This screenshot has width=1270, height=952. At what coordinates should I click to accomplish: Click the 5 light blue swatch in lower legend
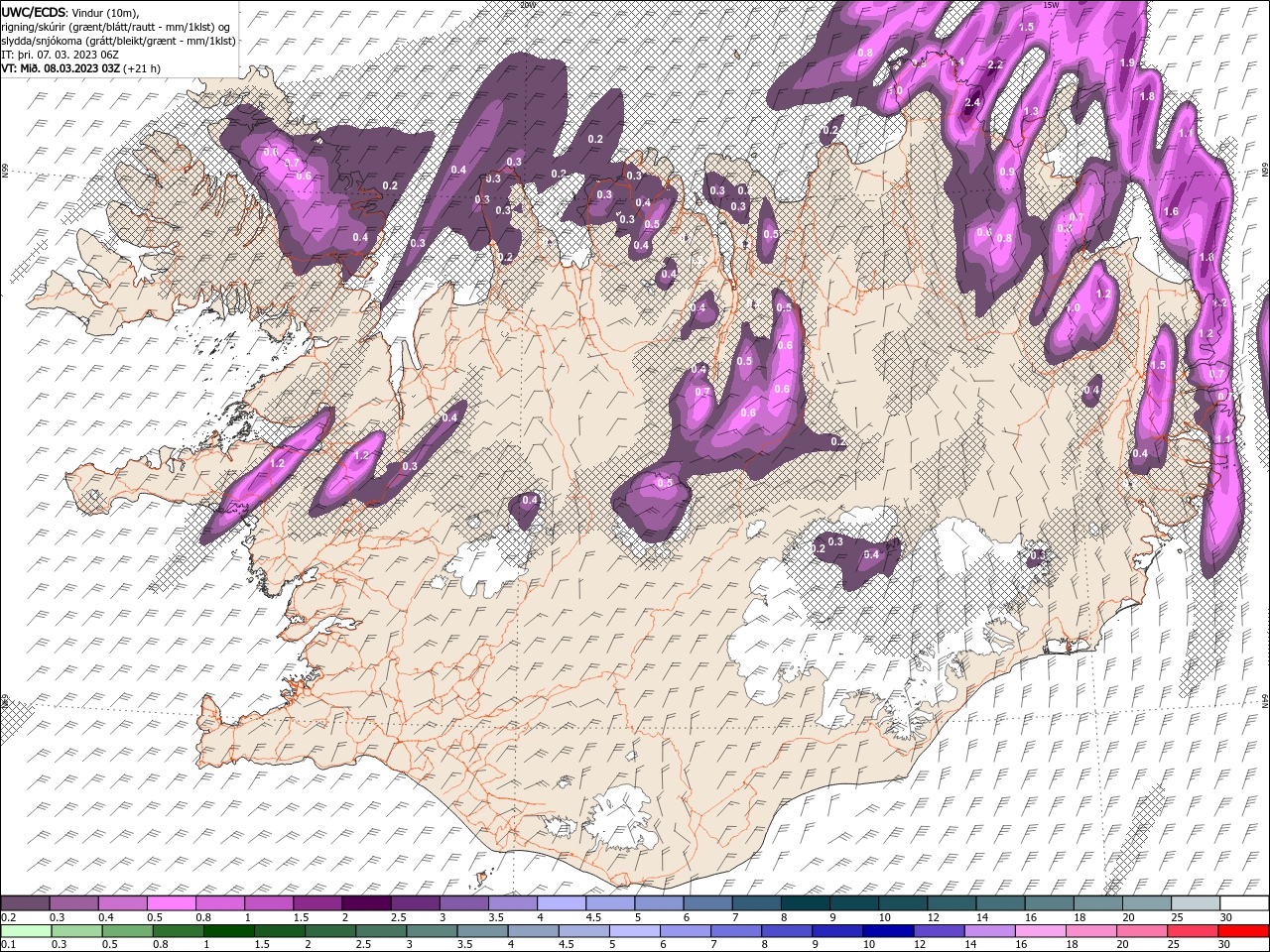point(634,931)
